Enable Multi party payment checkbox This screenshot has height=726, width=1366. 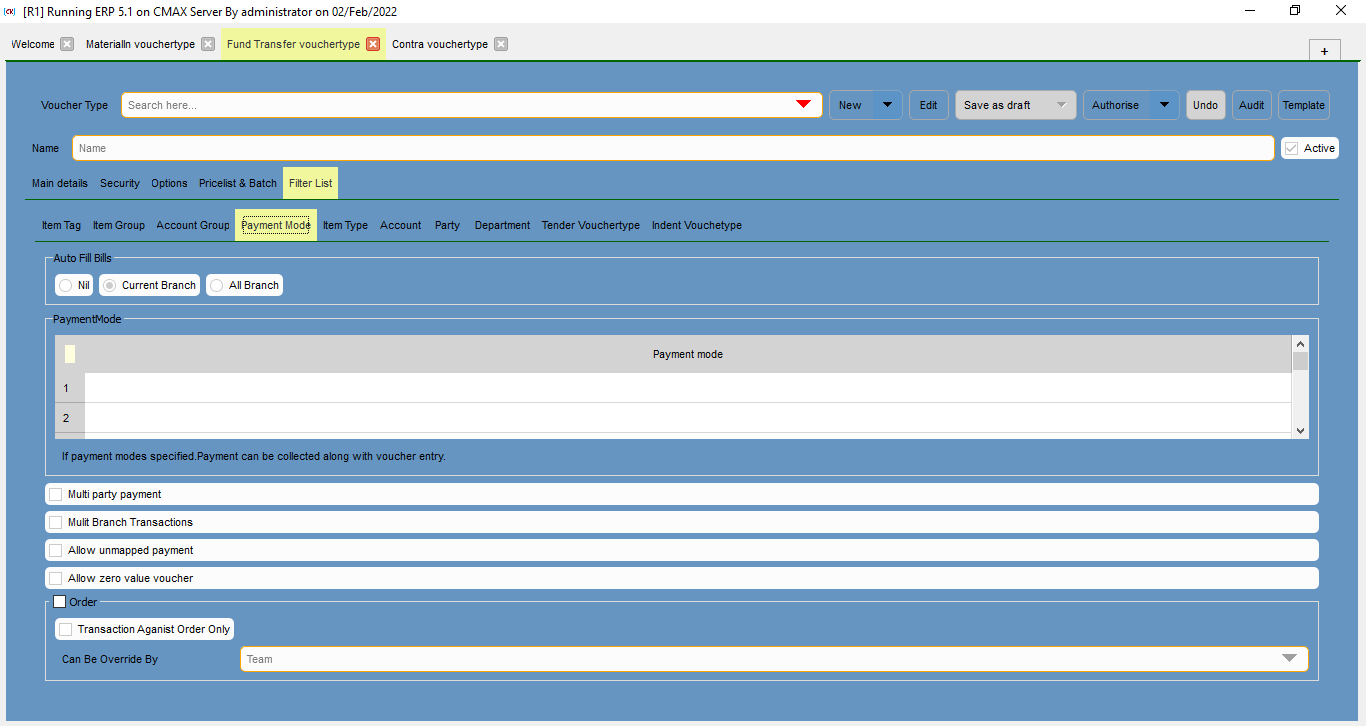[x=56, y=494]
